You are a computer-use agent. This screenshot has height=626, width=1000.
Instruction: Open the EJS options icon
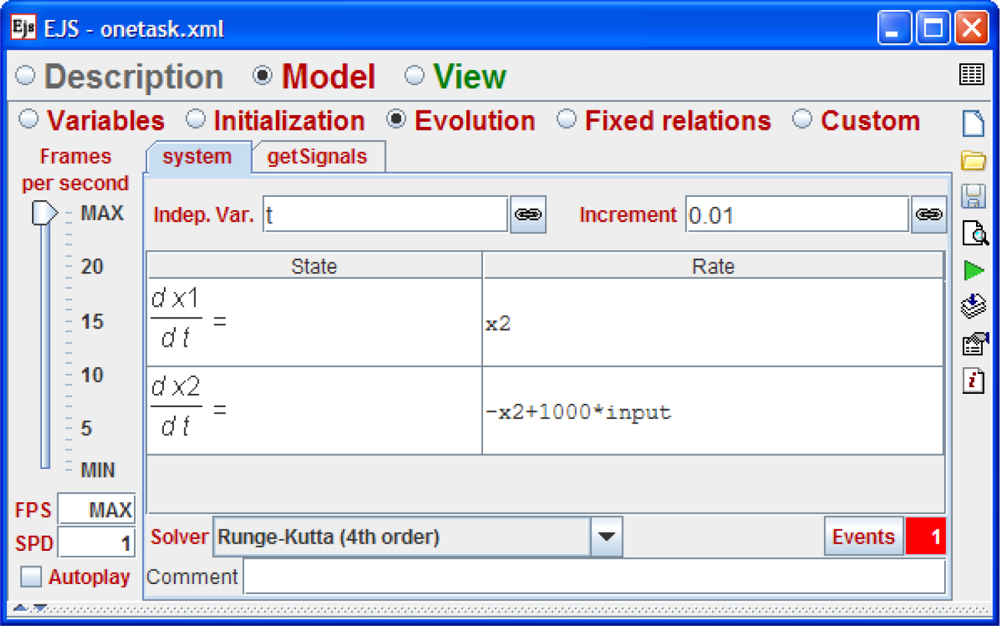tap(973, 343)
